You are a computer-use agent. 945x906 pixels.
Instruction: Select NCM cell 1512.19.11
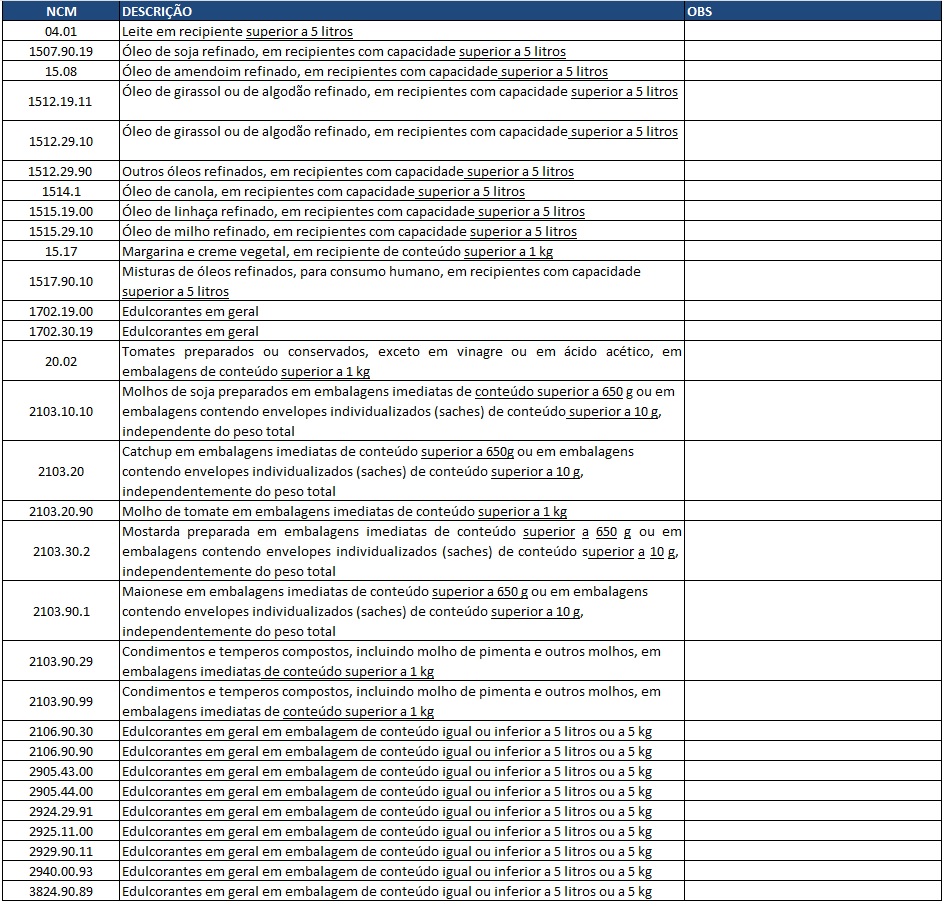point(61,101)
